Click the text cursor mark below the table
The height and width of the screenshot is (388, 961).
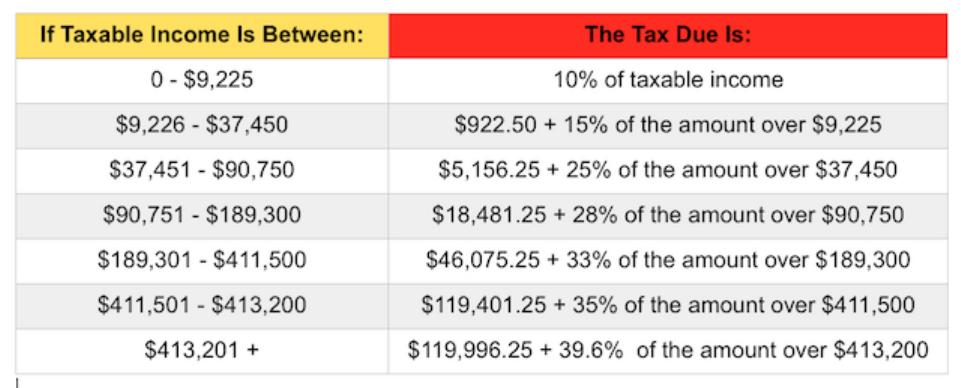click(x=17, y=384)
